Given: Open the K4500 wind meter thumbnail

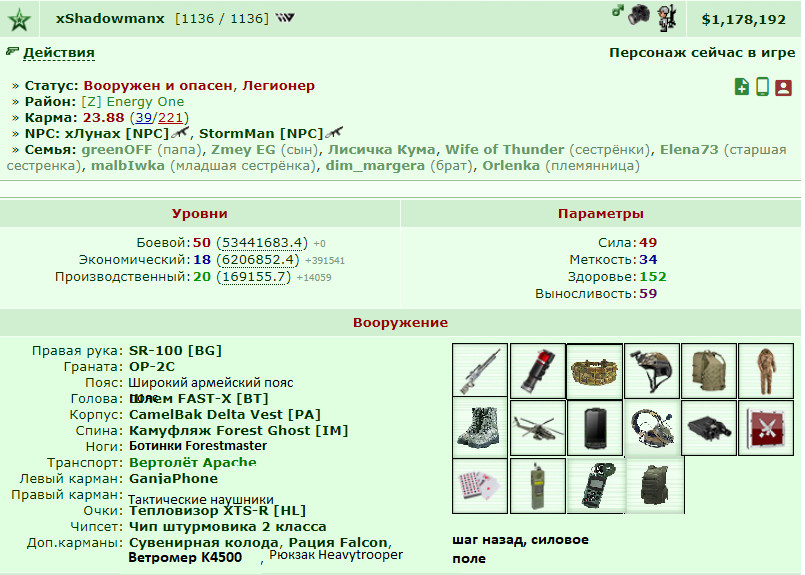Looking at the screenshot, I should click(596, 486).
